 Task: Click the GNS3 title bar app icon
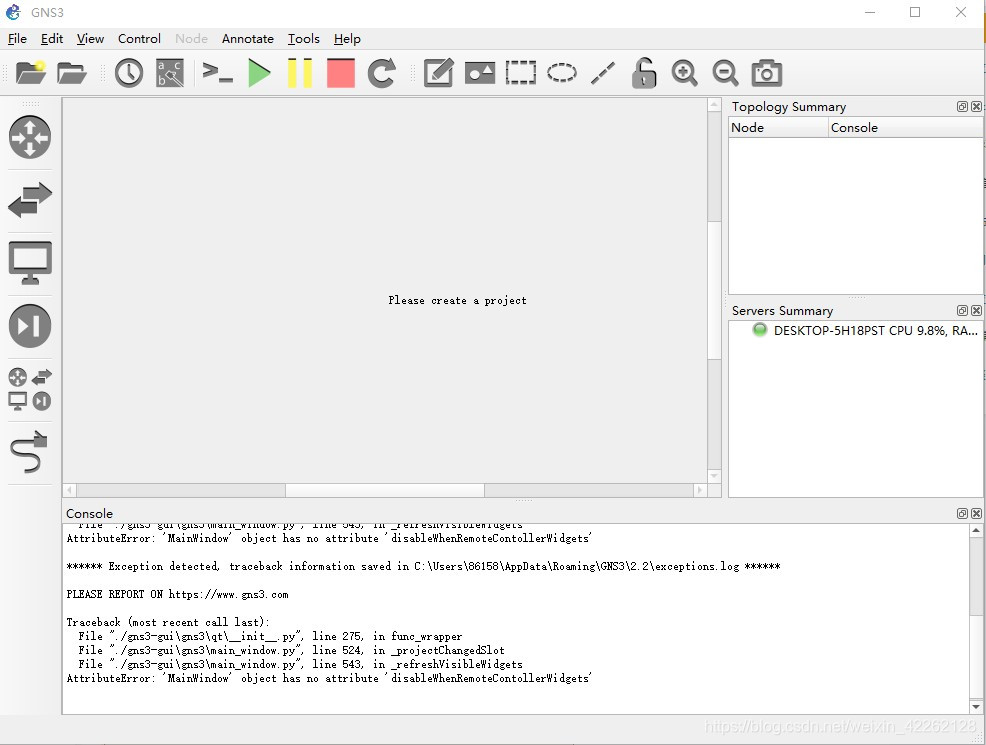13,12
